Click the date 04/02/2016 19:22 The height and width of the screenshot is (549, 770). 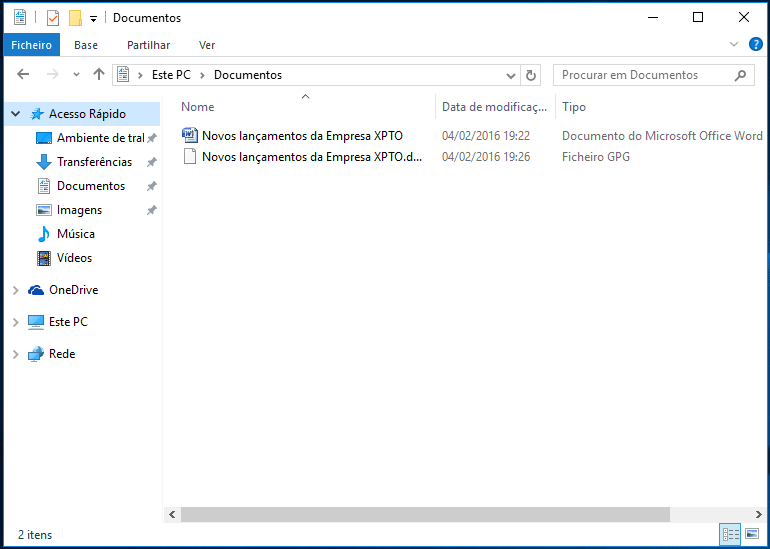486,136
